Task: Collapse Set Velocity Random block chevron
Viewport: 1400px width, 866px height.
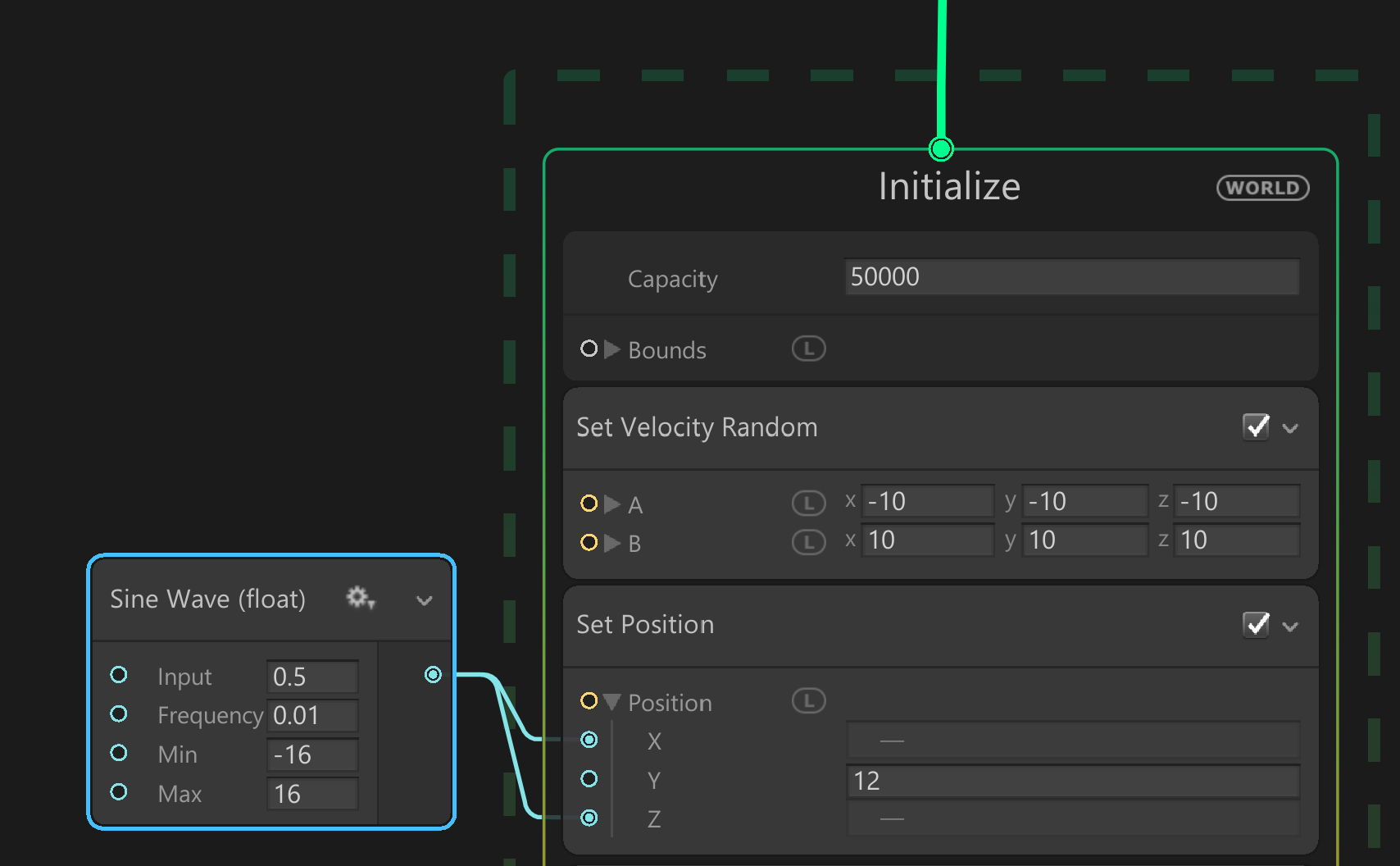Action: tap(1290, 428)
